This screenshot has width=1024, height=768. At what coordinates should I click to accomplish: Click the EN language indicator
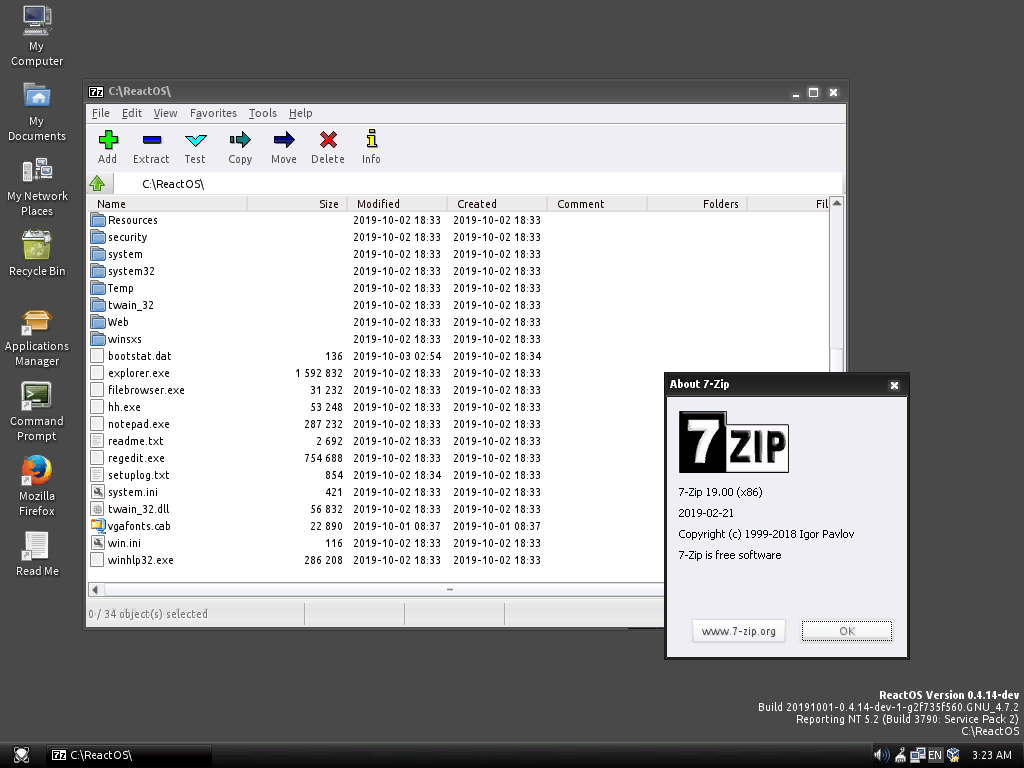coord(935,755)
